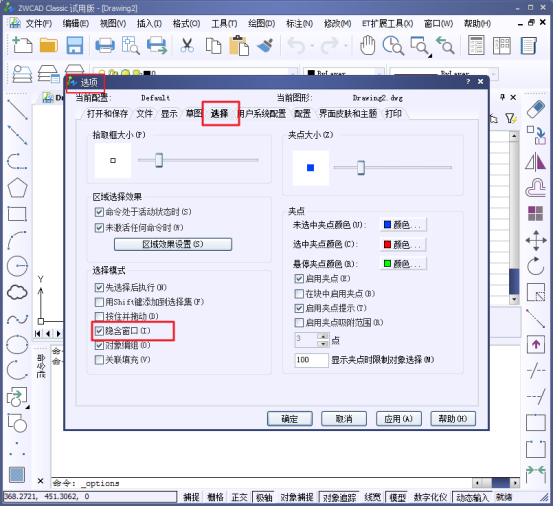This screenshot has height=506, width=553.
Task: Open selected grip red 颜色 button
Action: pos(403,244)
